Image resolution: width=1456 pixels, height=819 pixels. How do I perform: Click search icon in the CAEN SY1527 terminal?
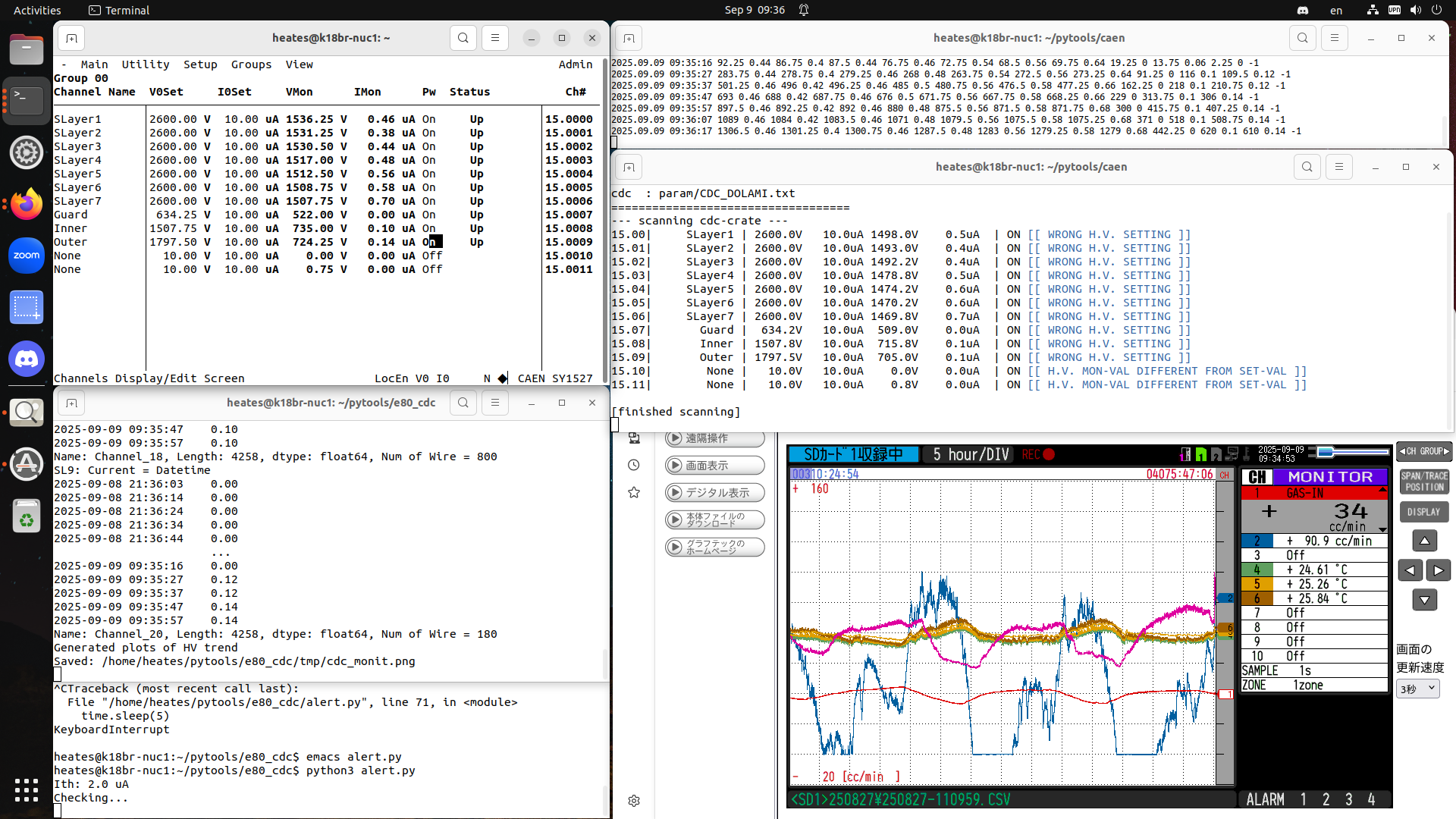(463, 38)
